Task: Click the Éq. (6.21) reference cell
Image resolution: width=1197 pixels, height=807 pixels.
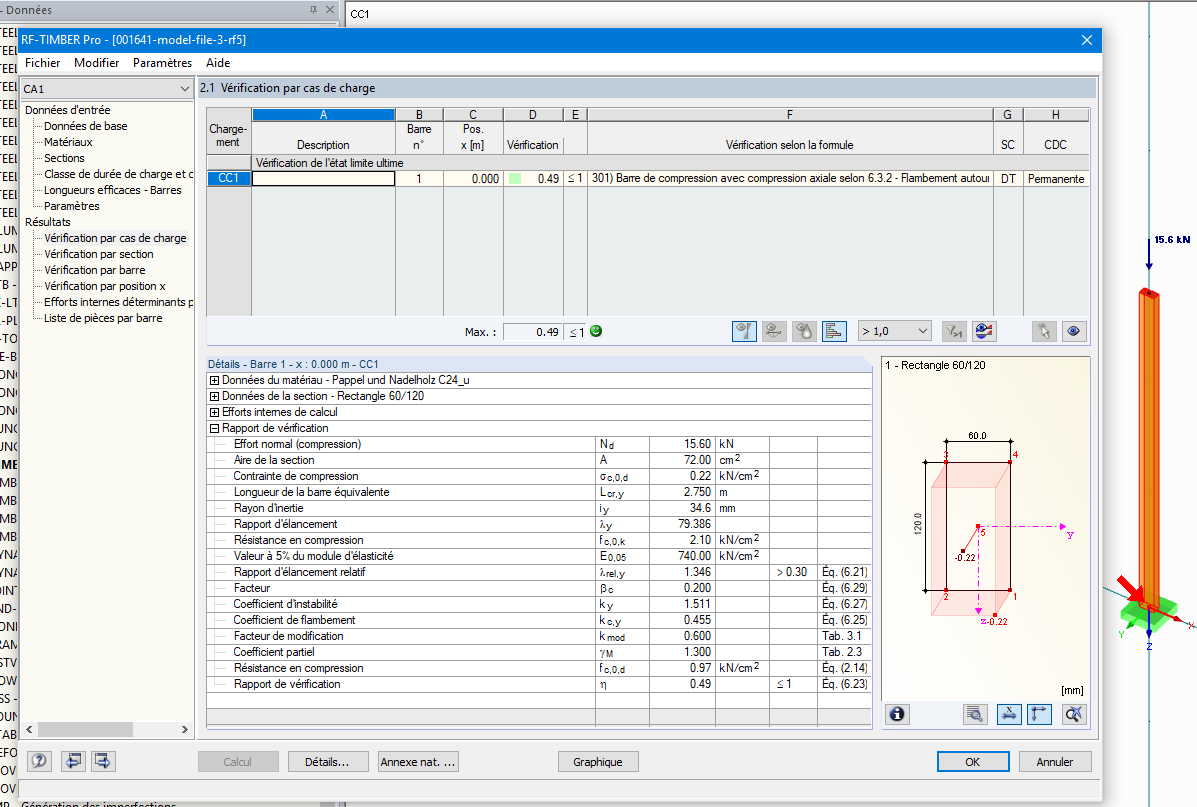Action: [844, 572]
